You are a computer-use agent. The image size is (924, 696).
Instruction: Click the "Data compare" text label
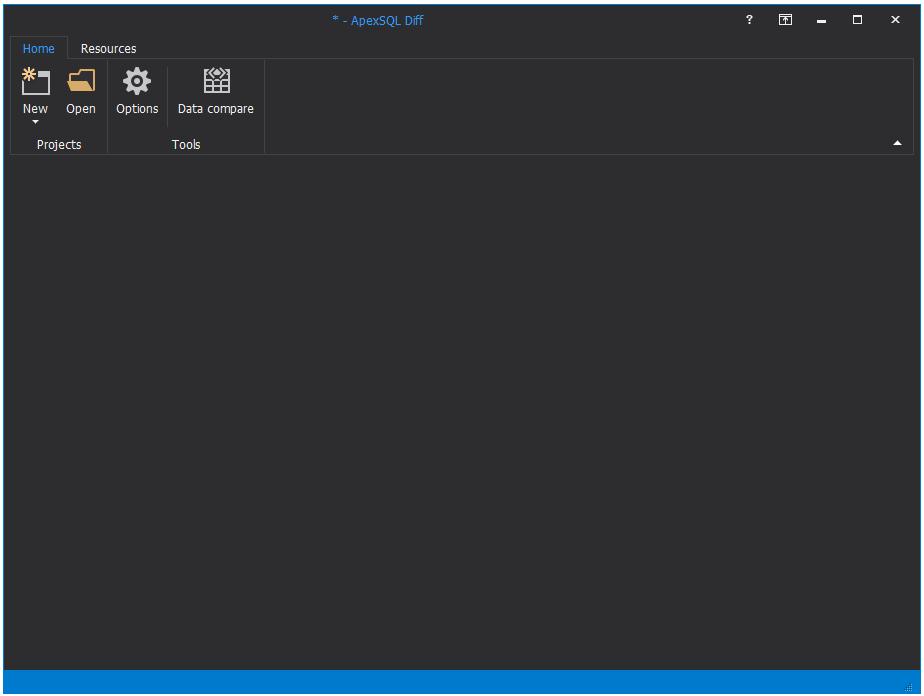point(216,109)
